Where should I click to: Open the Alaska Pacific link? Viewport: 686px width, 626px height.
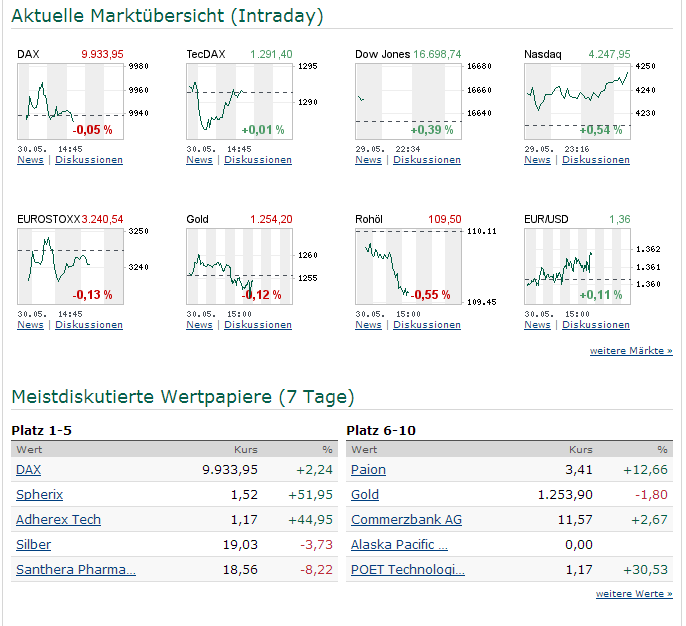pos(399,544)
